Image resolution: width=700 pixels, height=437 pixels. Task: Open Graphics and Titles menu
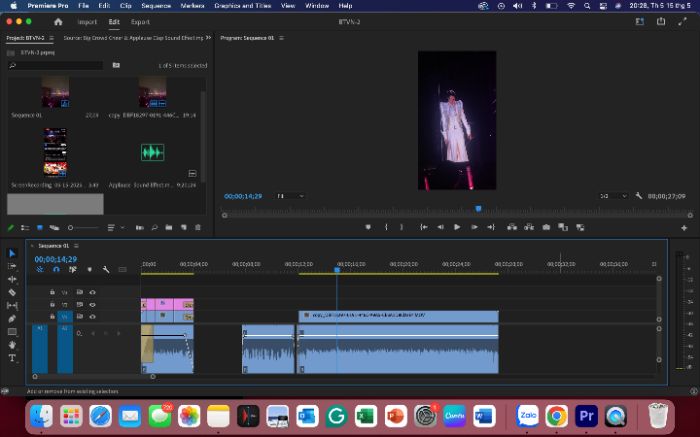[242, 6]
